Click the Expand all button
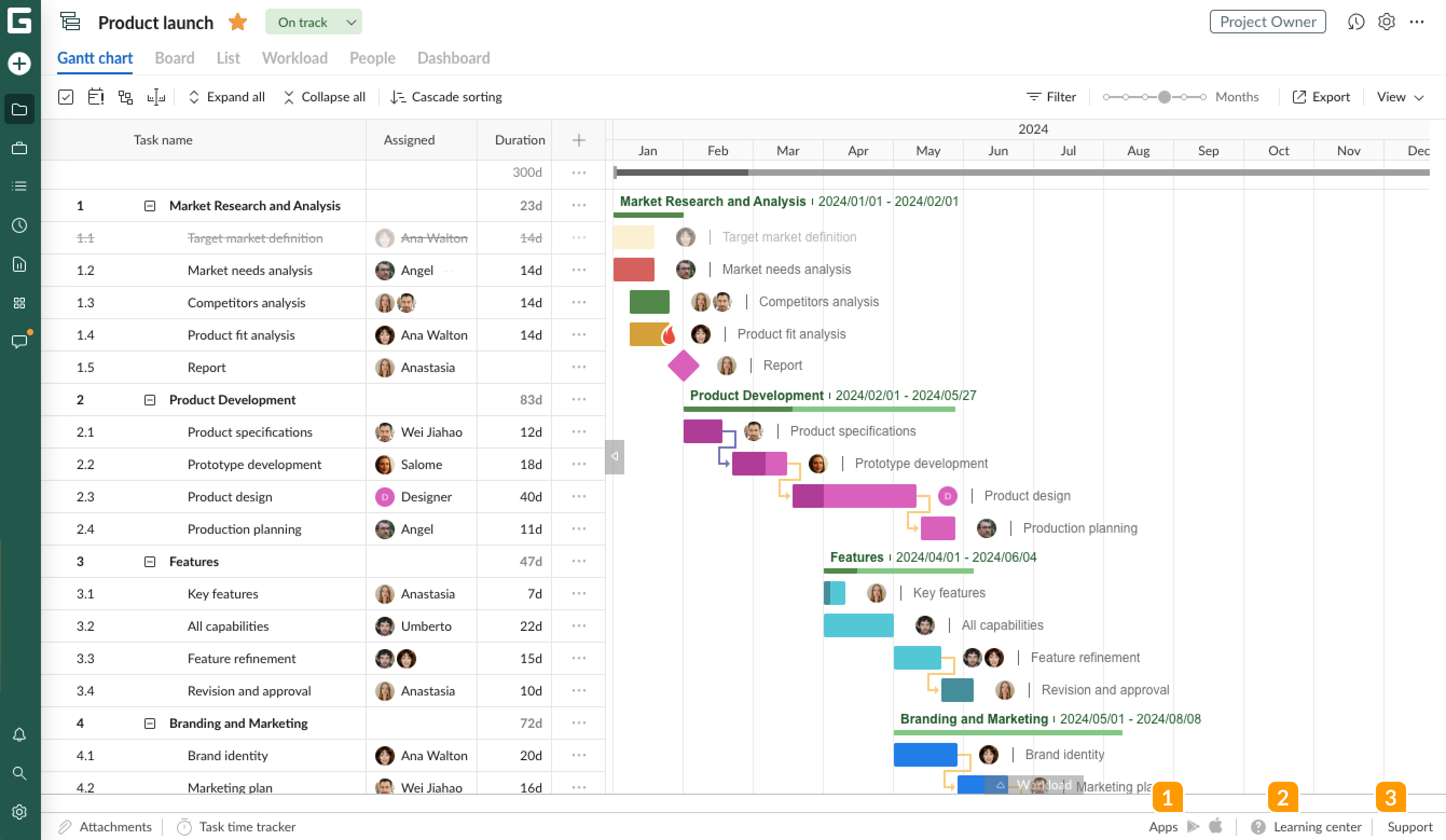Image resolution: width=1446 pixels, height=840 pixels. 226,97
